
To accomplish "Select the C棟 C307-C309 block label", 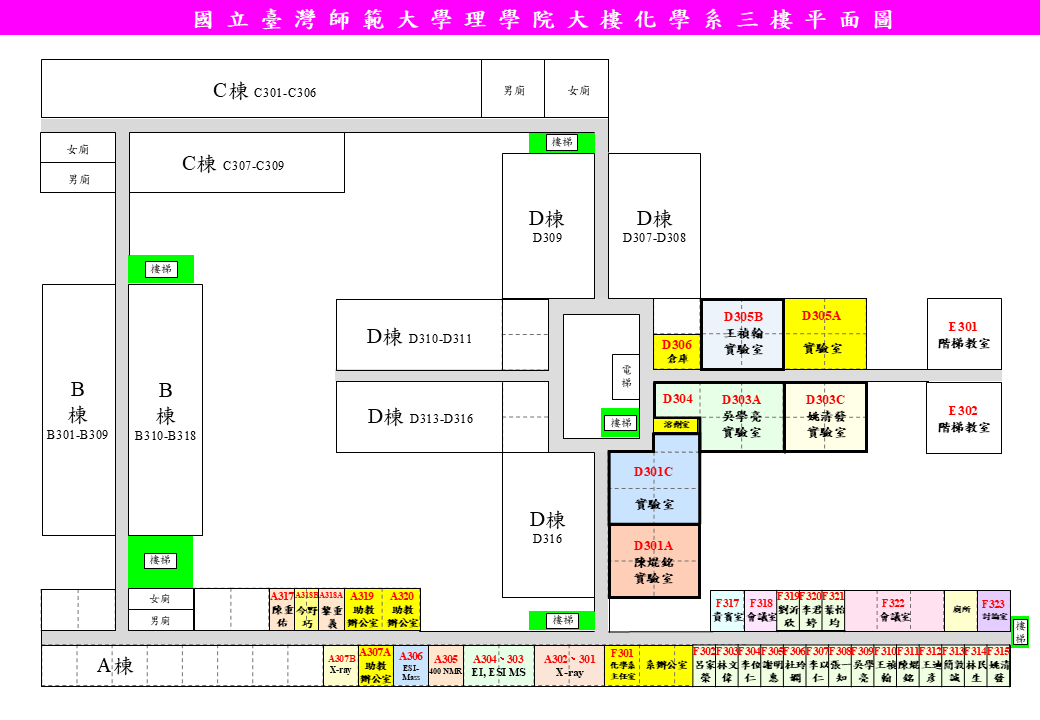I will coord(233,164).
